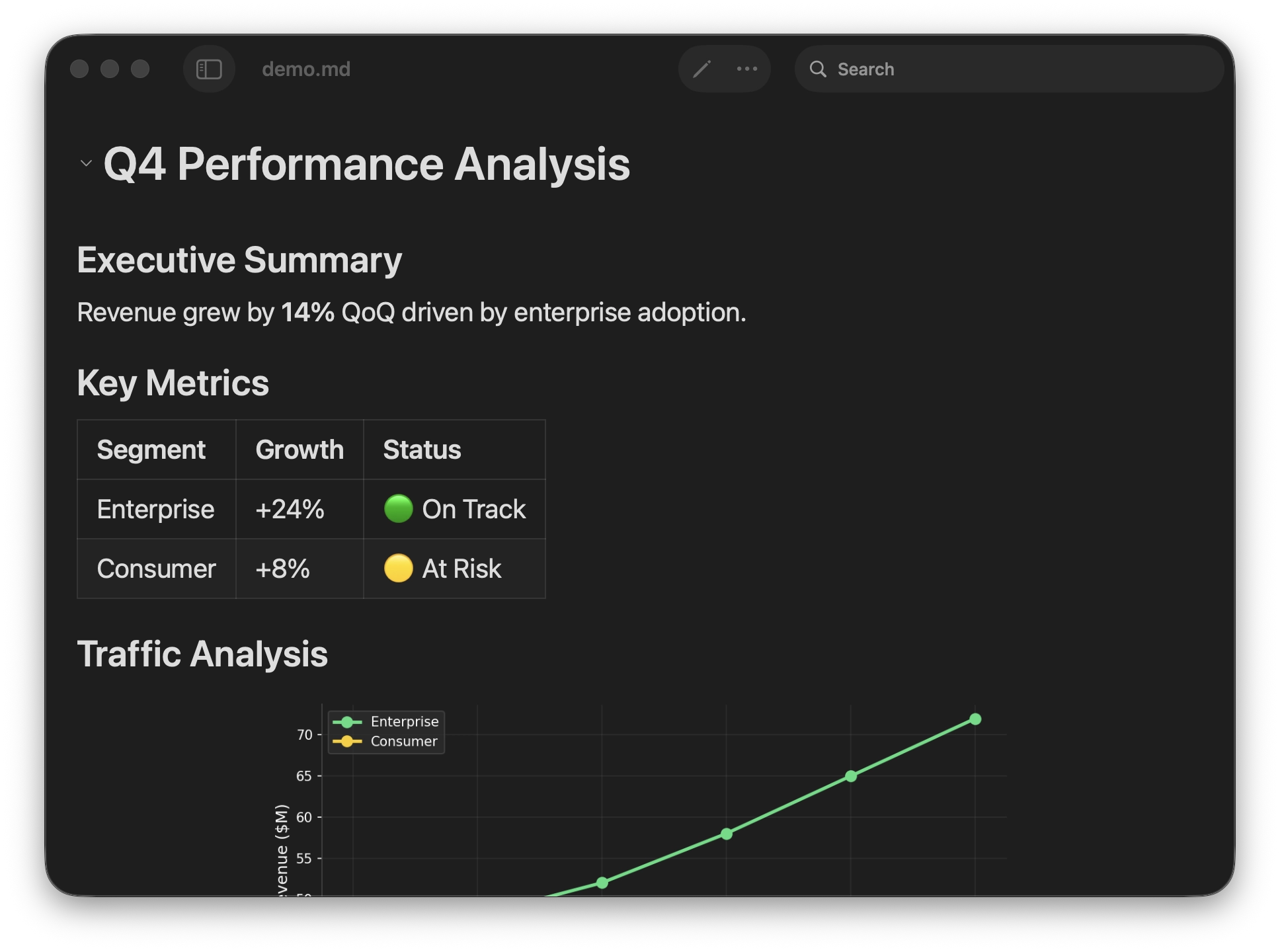Click the highest Enterprise data point on chart
Image resolution: width=1280 pixels, height=952 pixels.
[x=975, y=719]
